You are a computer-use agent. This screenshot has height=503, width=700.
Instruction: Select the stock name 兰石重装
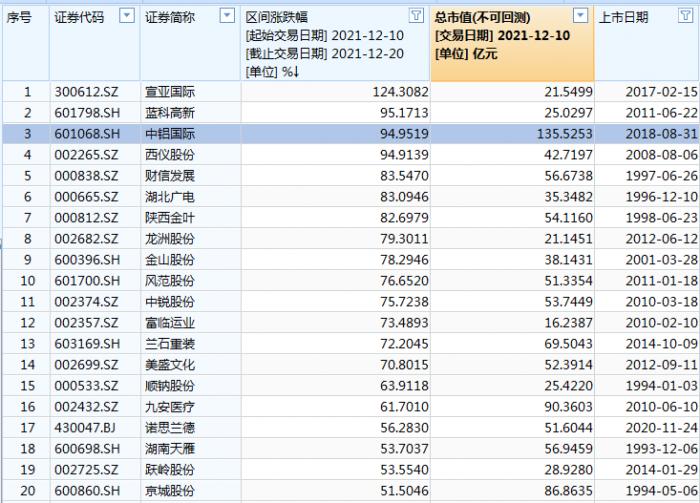170,344
